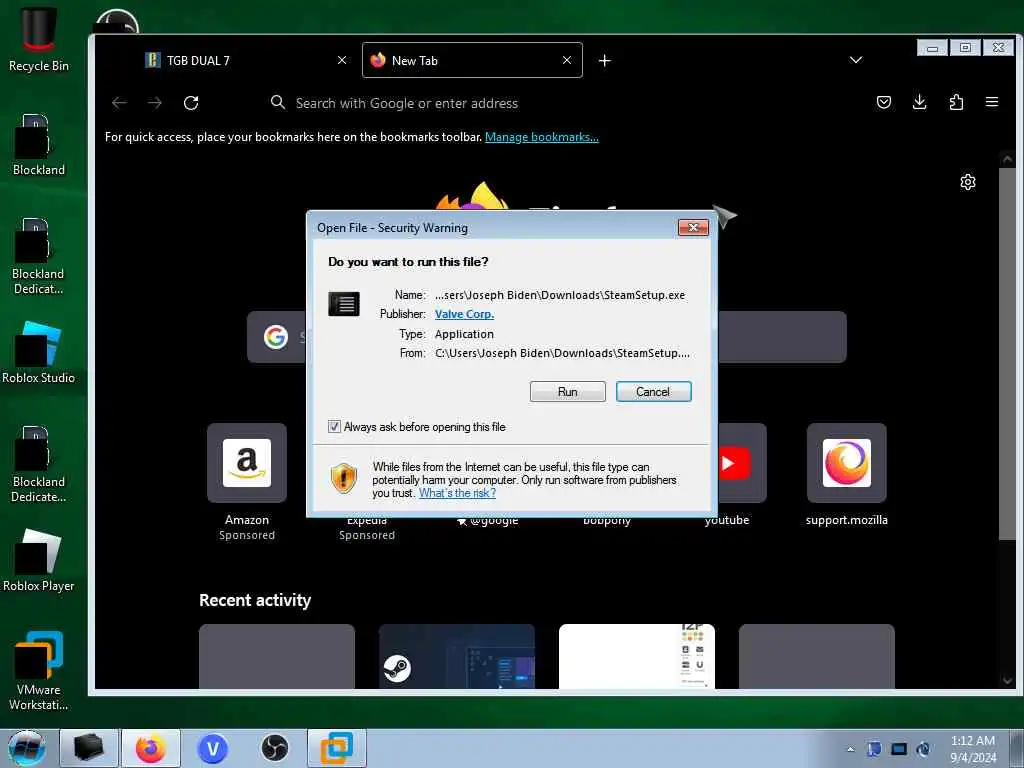Open Recycle Bin on desktop
1024x768 pixels.
click(39, 39)
